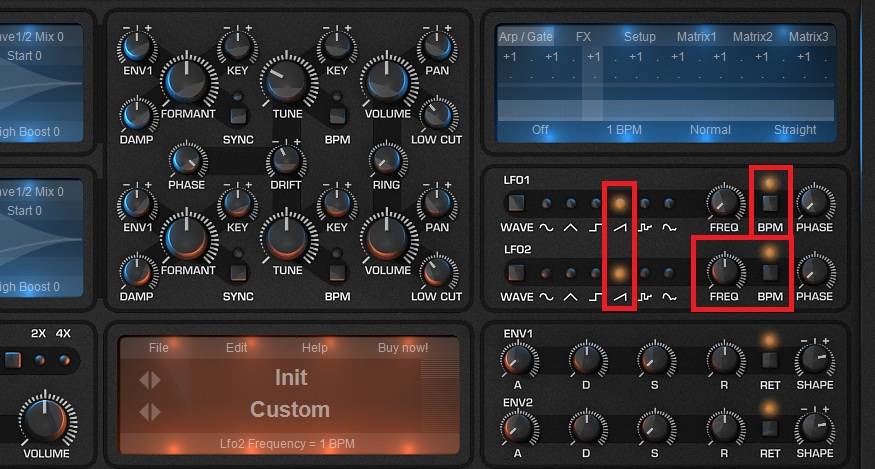Screen dimensions: 875x469
Task: Open the File menu
Action: pyautogui.click(x=158, y=348)
